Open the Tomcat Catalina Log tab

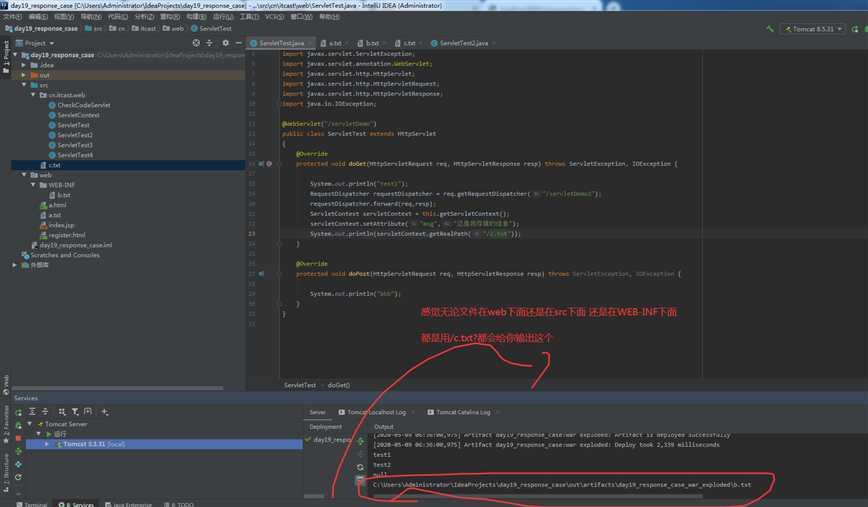click(463, 412)
